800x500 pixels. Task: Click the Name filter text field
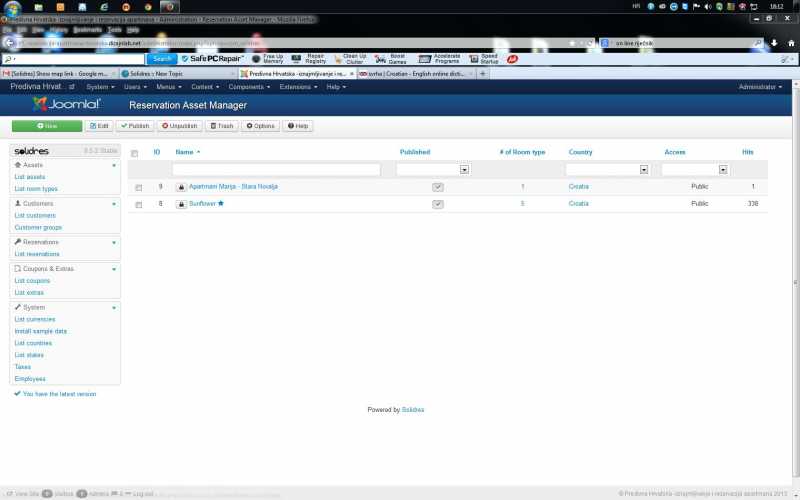[282, 170]
